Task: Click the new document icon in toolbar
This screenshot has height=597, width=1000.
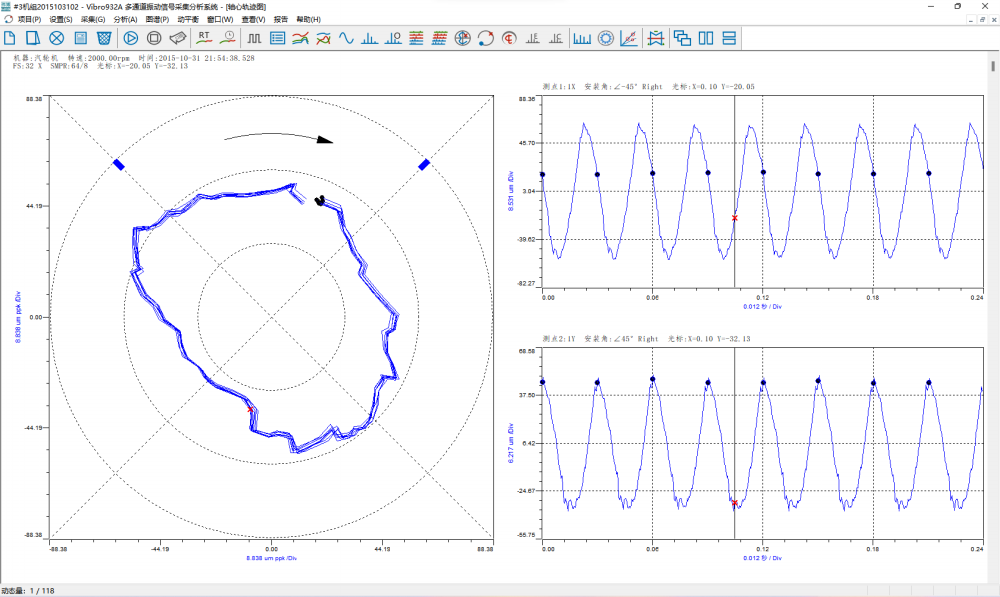Action: pos(10,38)
